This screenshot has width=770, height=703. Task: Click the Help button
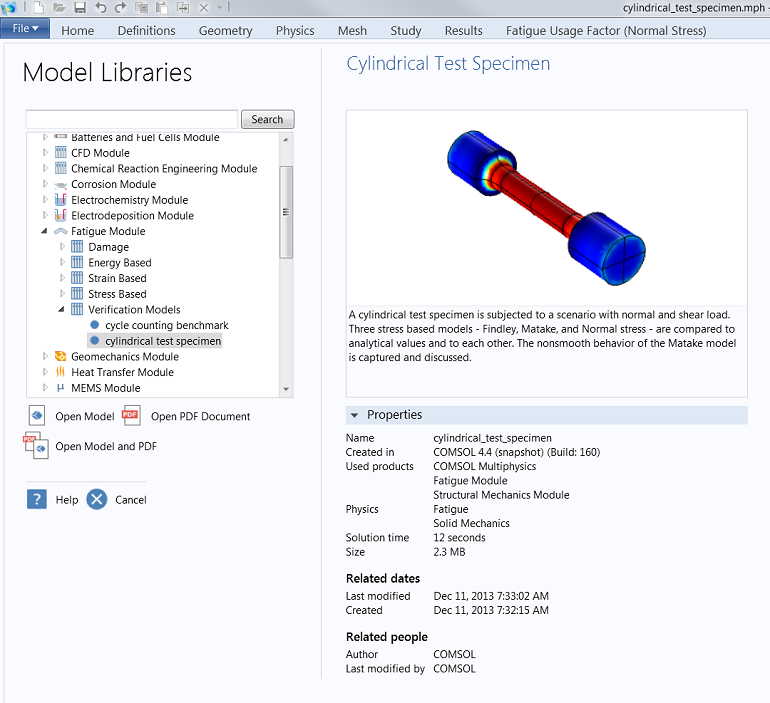53,500
